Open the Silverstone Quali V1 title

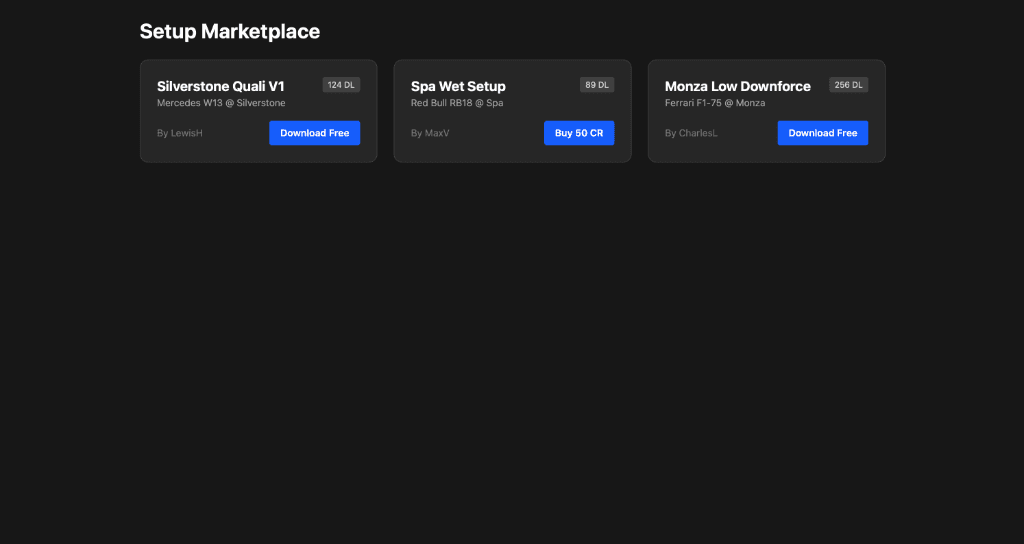point(221,86)
